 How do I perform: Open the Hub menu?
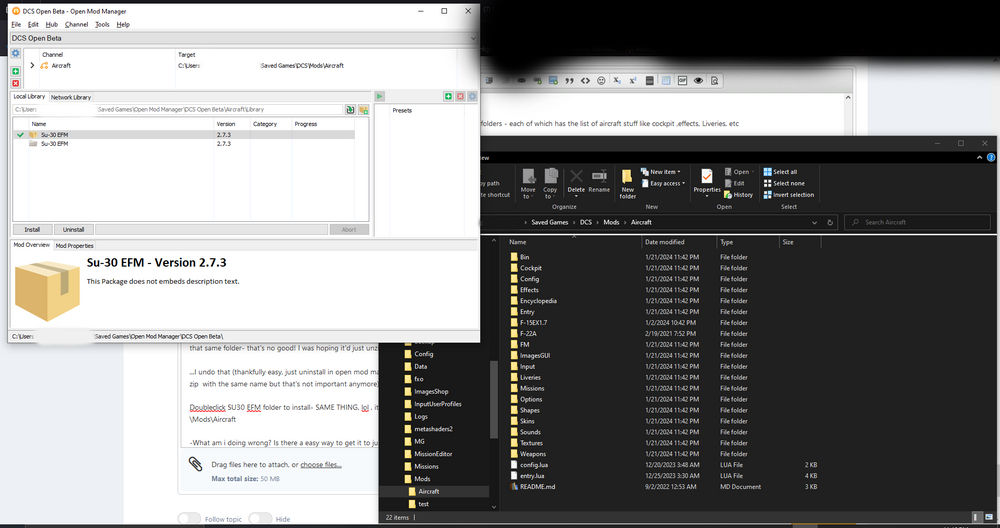click(x=52, y=25)
